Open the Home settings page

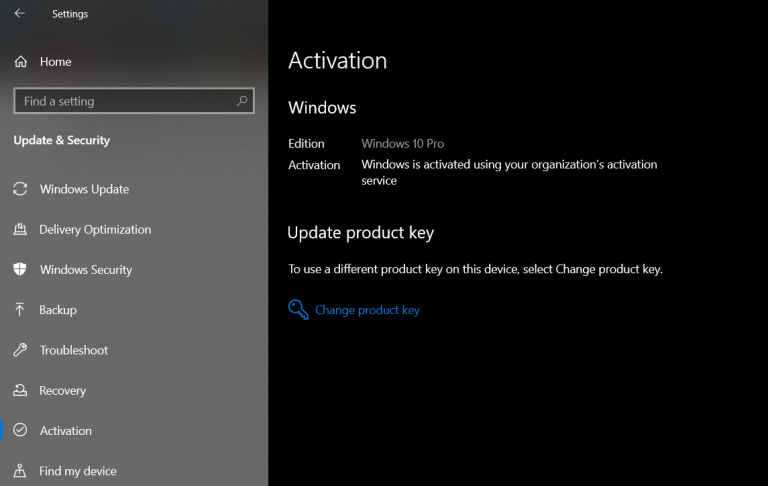coord(55,62)
